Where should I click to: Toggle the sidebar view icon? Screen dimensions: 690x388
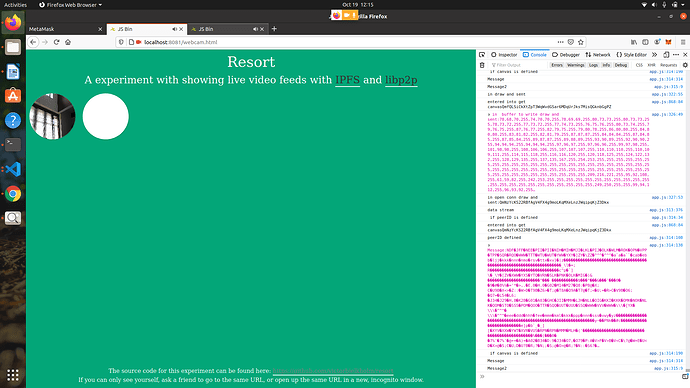tap(645, 42)
